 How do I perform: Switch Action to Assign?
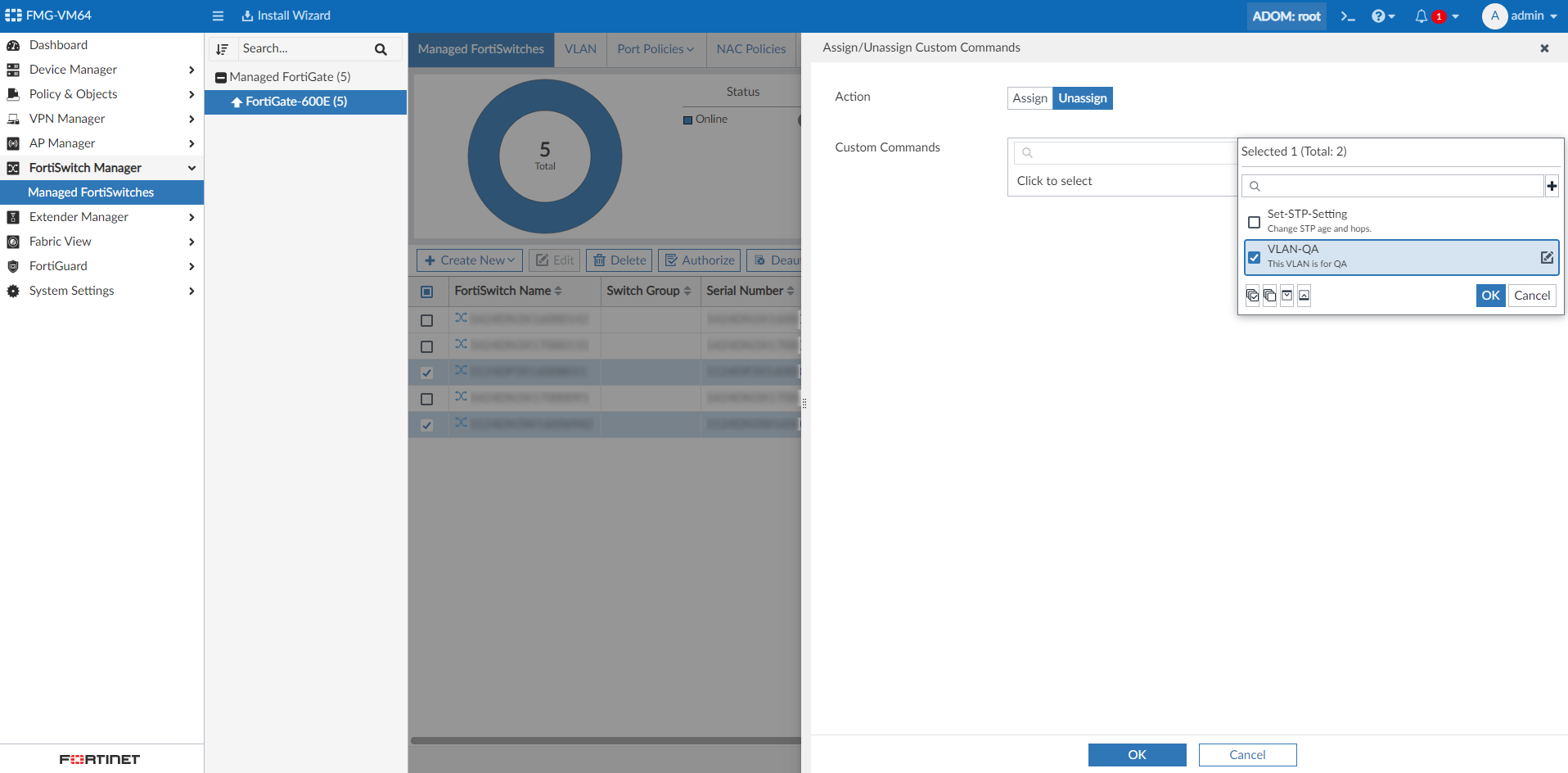point(1030,98)
